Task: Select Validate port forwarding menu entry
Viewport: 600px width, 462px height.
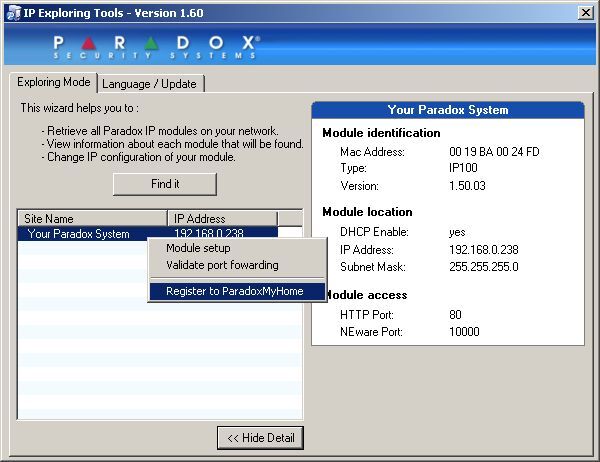Action: pyautogui.click(x=222, y=265)
